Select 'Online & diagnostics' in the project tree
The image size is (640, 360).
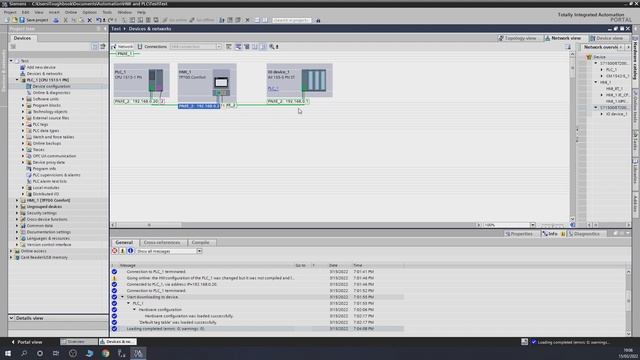tap(51, 93)
